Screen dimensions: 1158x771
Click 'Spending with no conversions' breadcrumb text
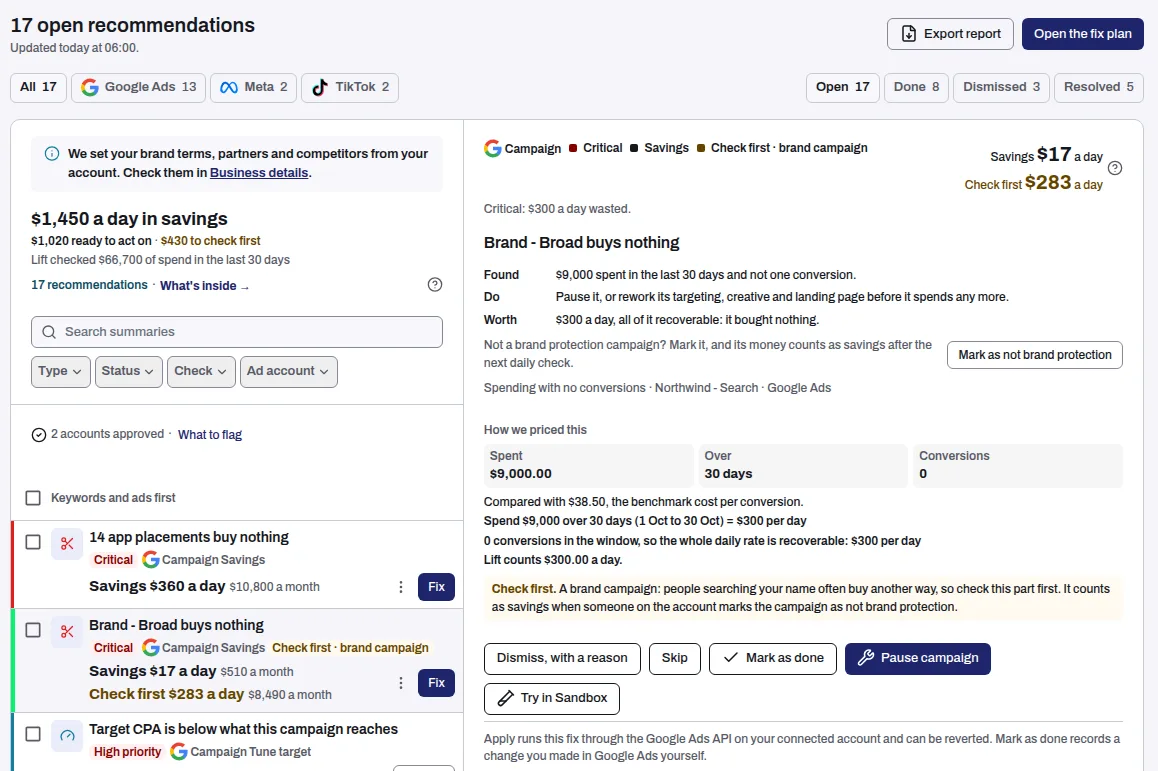click(x=564, y=388)
